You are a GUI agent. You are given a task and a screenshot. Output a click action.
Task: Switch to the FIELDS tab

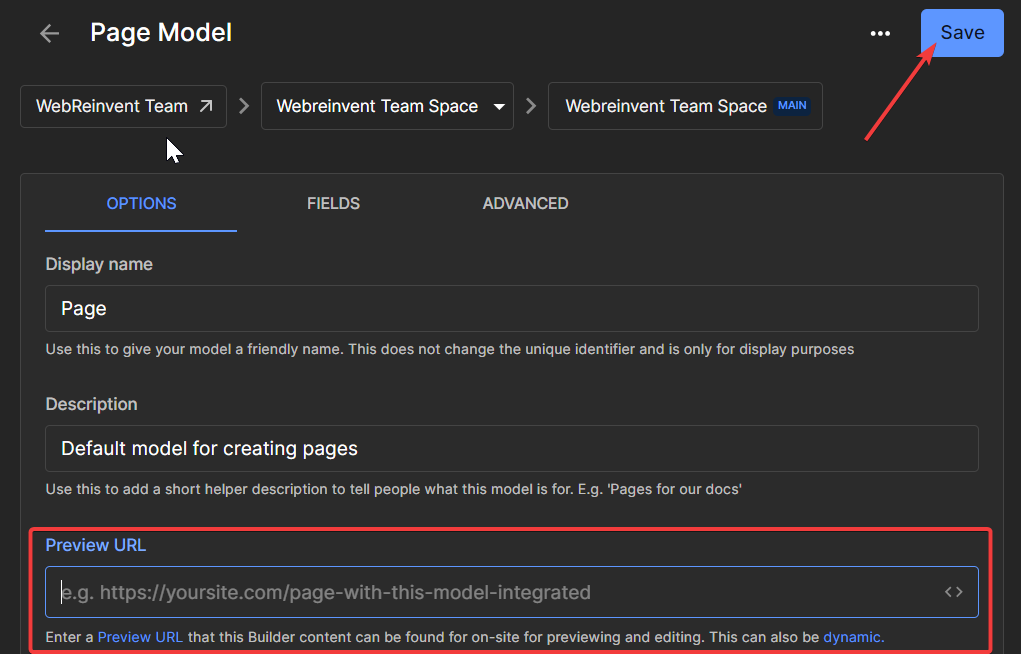[333, 203]
